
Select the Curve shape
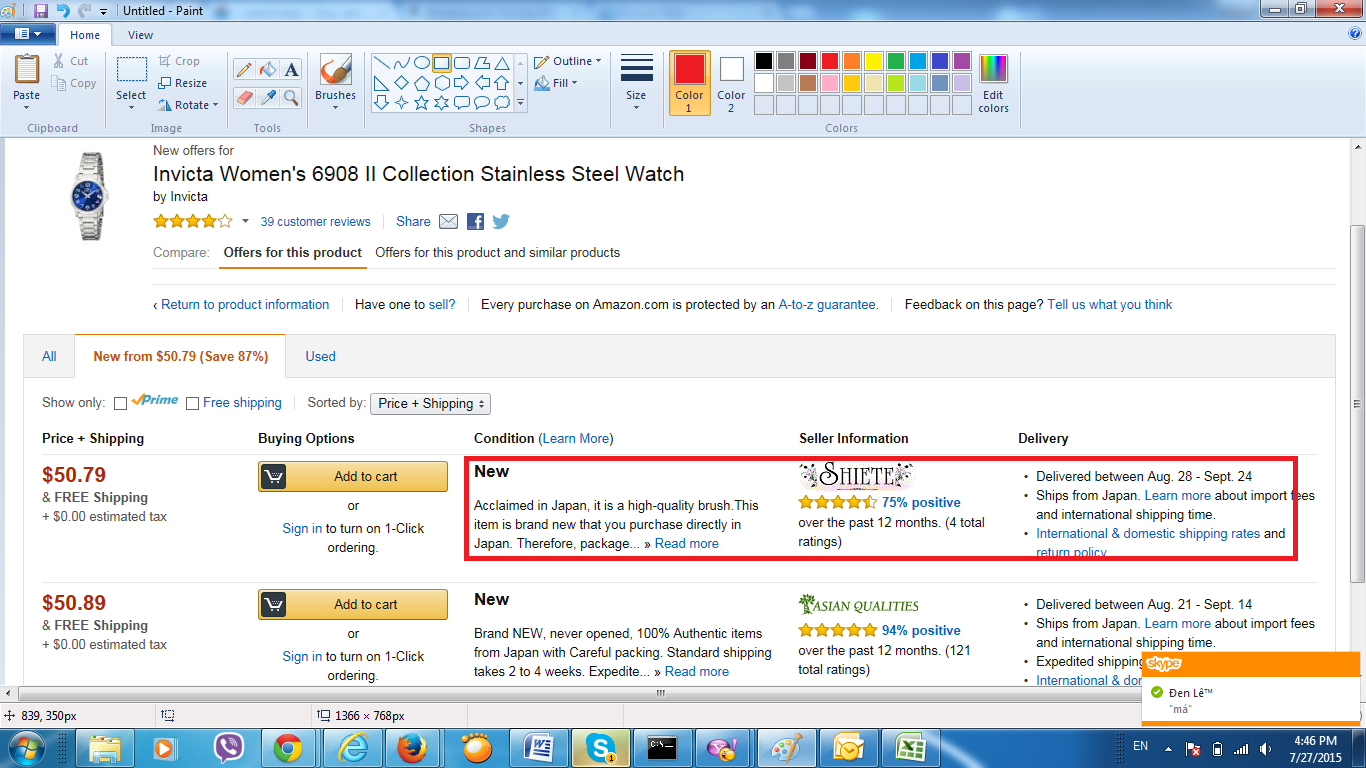pos(401,62)
